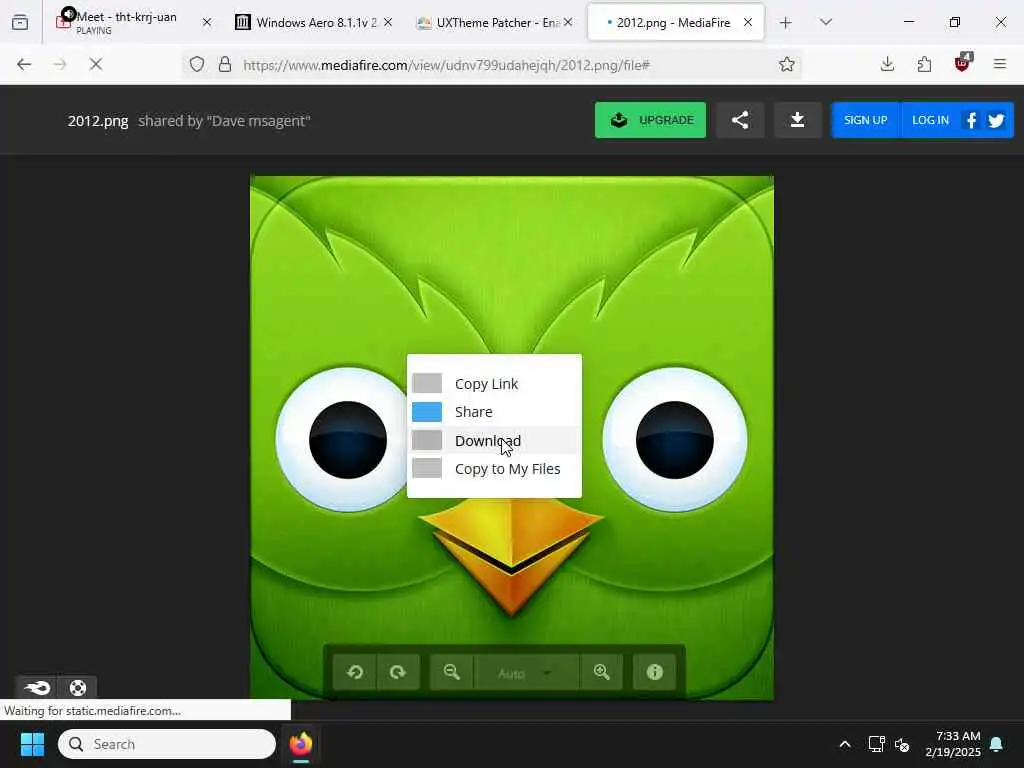The width and height of the screenshot is (1024, 768).
Task: Log in with the Facebook icon
Action: (971, 120)
